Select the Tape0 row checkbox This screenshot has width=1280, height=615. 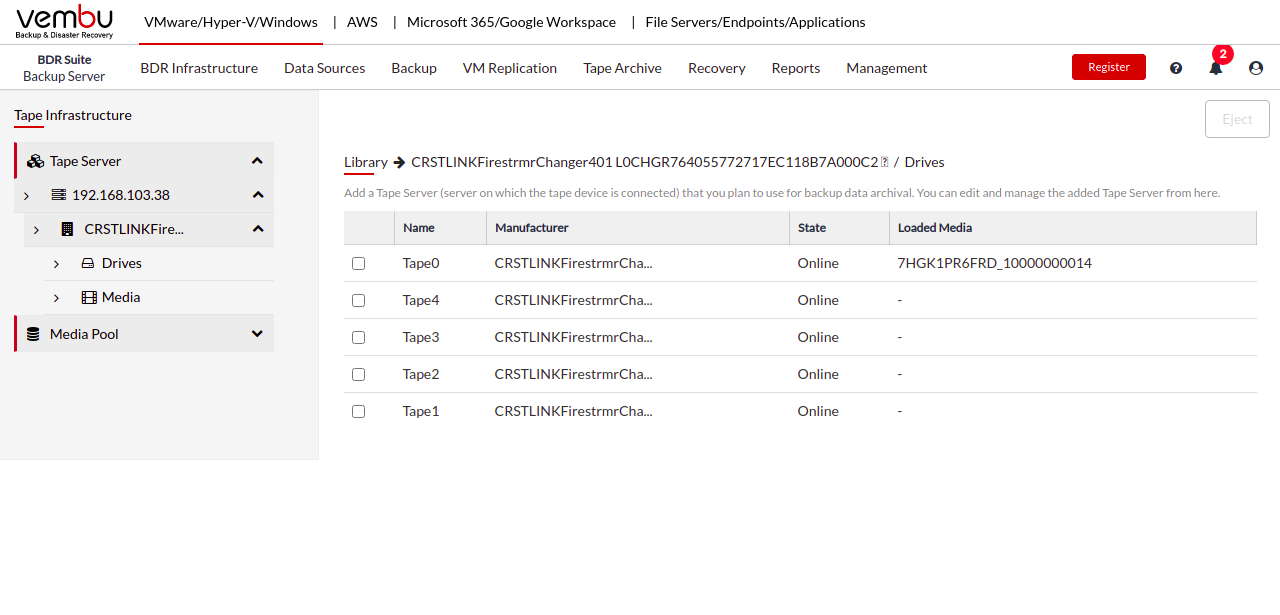click(x=359, y=264)
